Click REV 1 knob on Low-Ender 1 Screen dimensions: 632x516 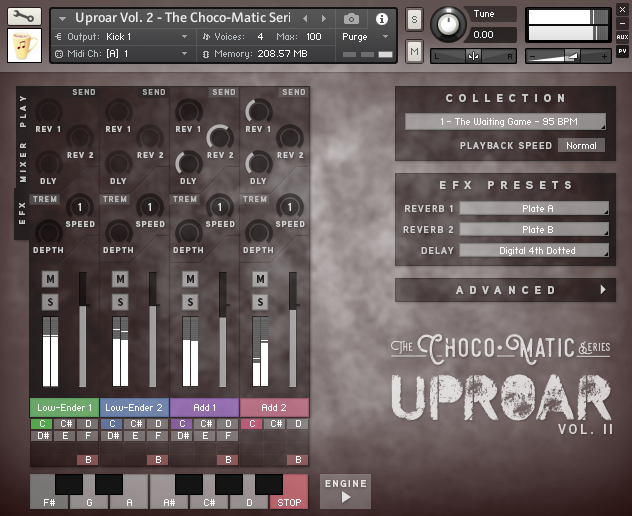click(x=49, y=111)
